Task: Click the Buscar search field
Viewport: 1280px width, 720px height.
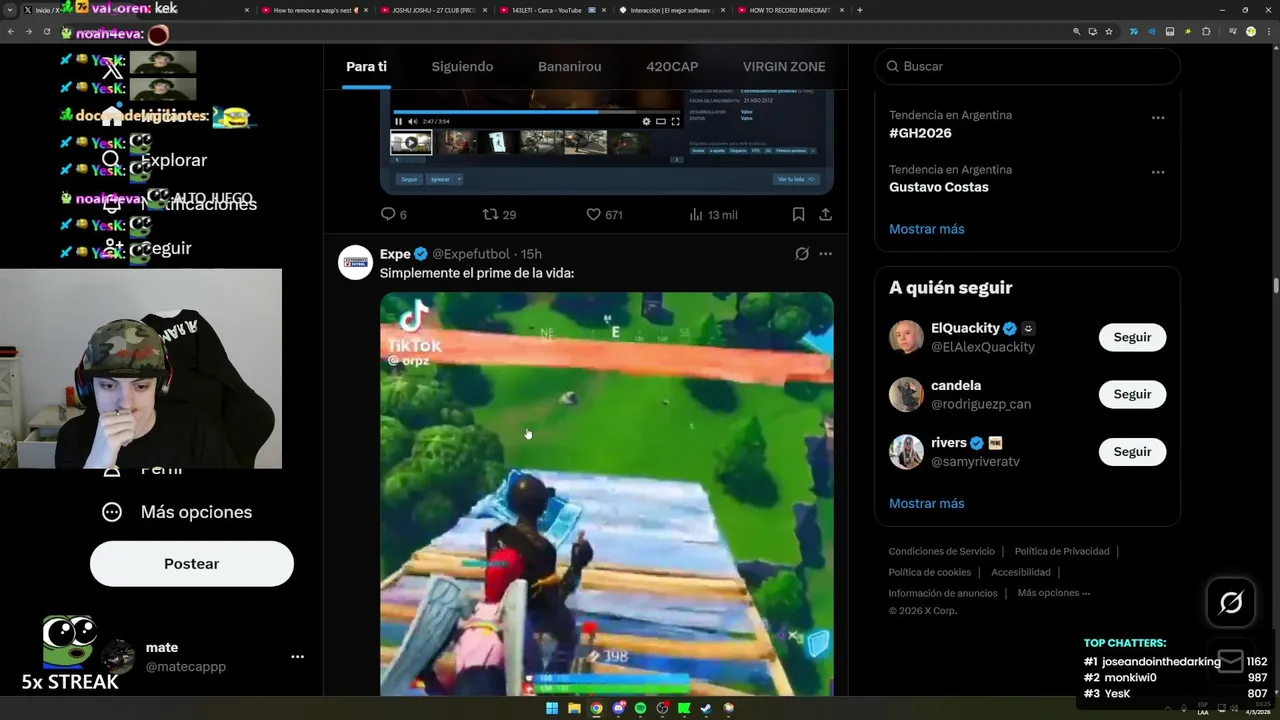Action: [1027, 66]
